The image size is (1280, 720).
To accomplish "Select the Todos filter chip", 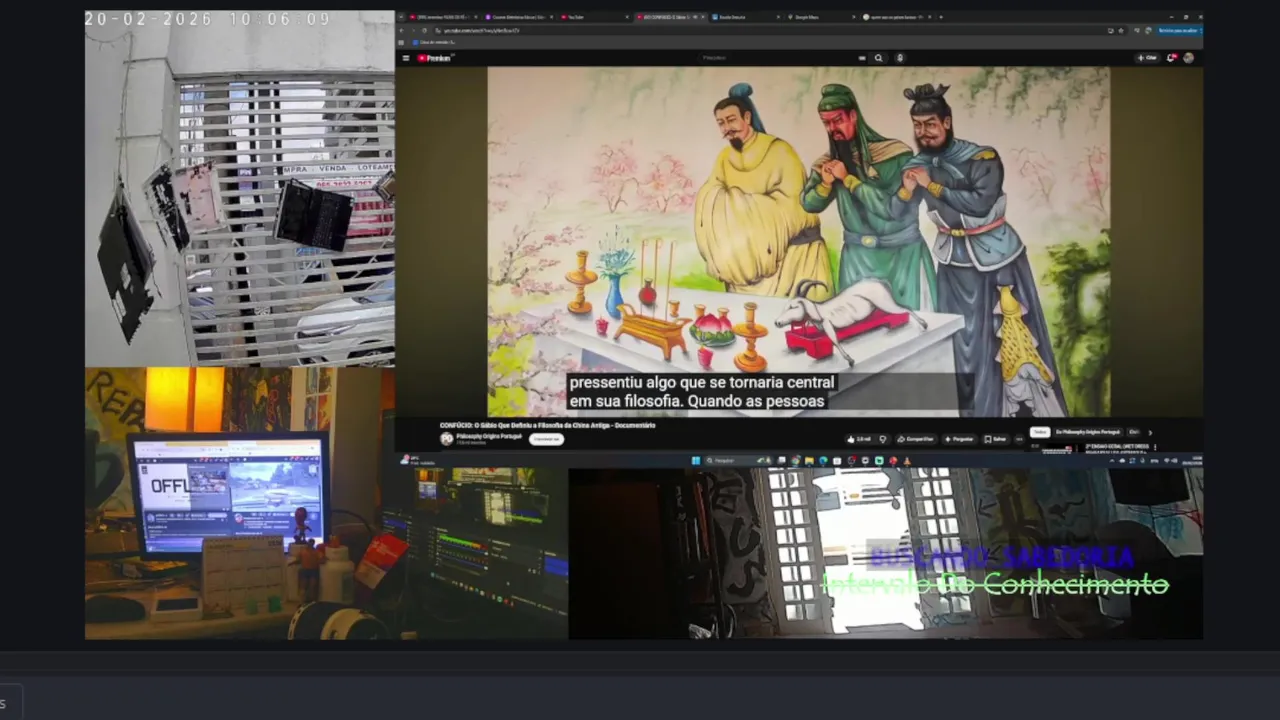I will coord(1040,432).
